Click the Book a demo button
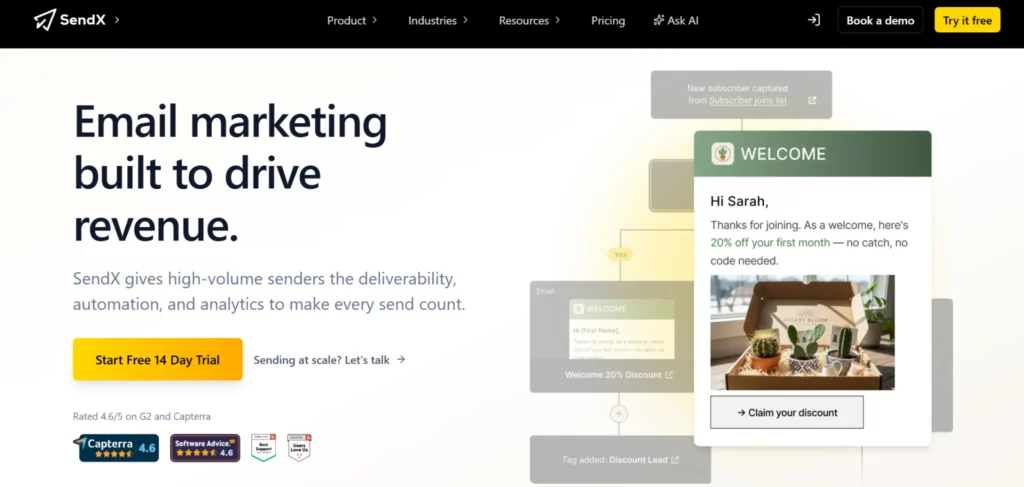Image resolution: width=1024 pixels, height=487 pixels. tap(880, 20)
